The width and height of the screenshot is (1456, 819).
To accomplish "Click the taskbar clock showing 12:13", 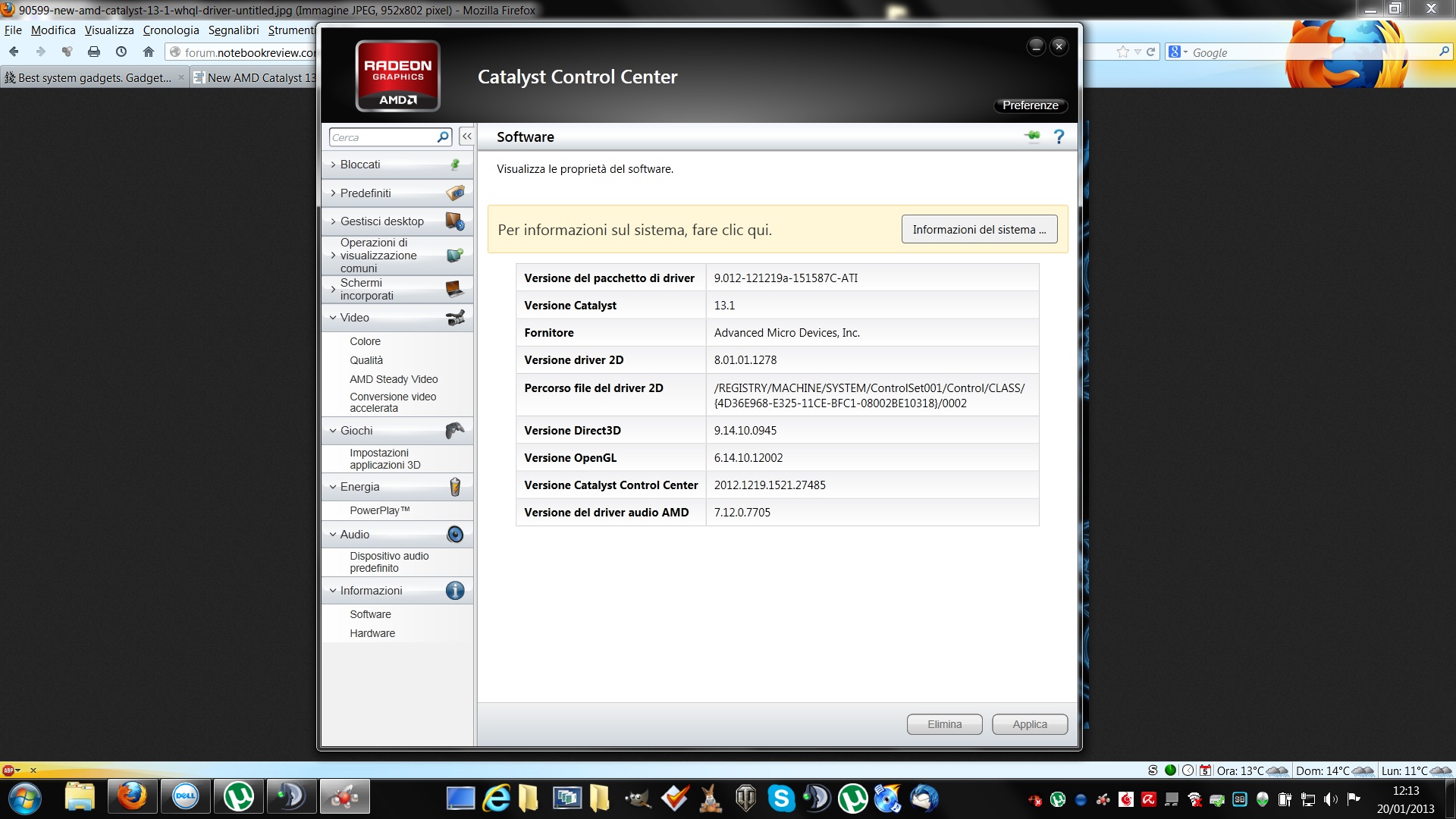I will (1405, 791).
